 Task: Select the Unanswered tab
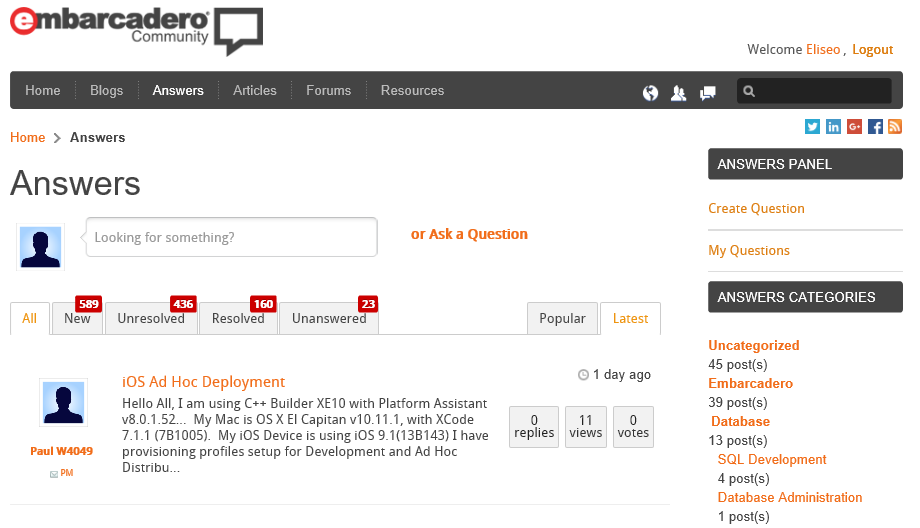coord(329,319)
